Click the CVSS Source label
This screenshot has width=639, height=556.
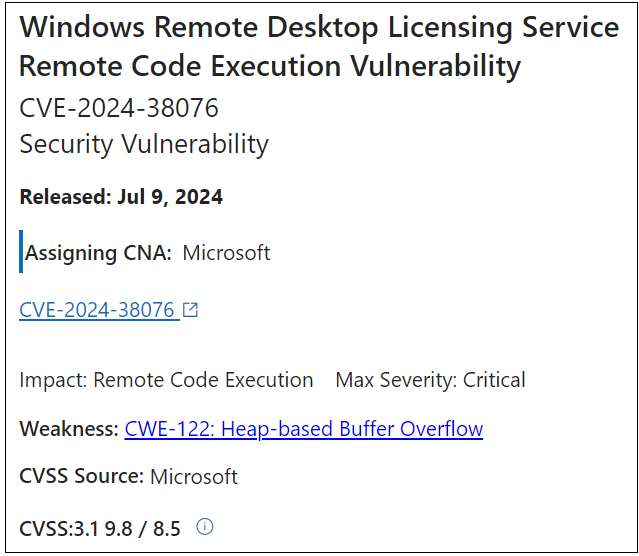(x=82, y=476)
